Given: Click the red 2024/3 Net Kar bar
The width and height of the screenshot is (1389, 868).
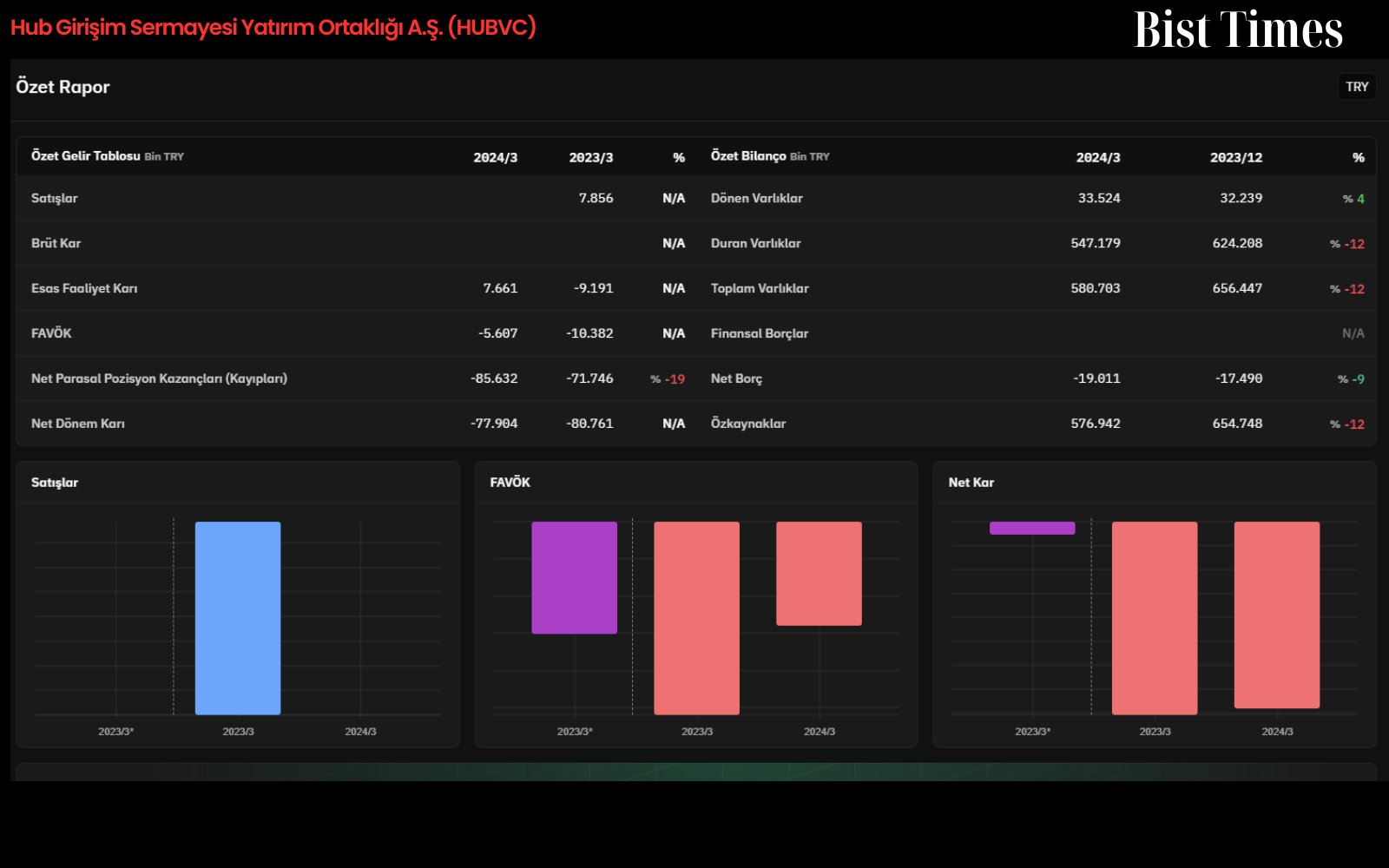Looking at the screenshot, I should [1277, 615].
